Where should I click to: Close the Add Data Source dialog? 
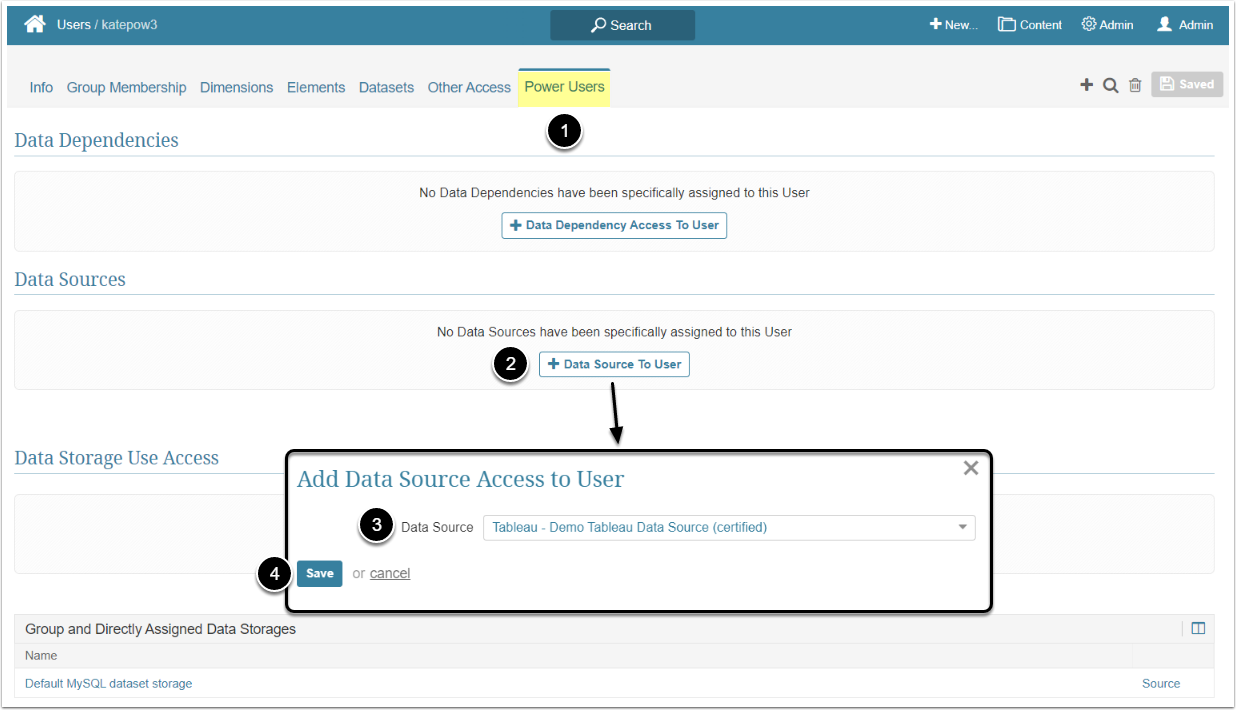click(970, 468)
